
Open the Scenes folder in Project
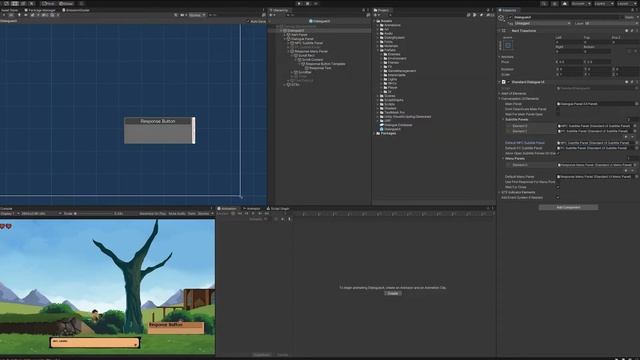390,96
